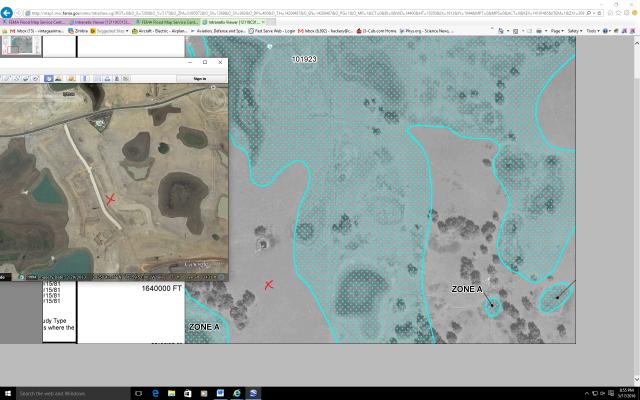Click the Home icon in command bar
640x400 pixels.
pos(501,31)
